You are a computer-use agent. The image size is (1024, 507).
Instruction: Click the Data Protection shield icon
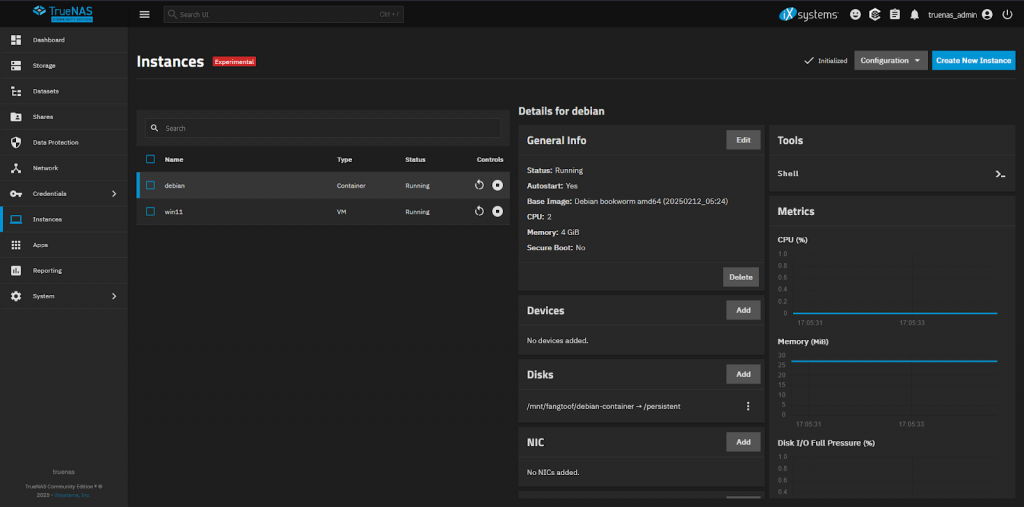point(16,142)
